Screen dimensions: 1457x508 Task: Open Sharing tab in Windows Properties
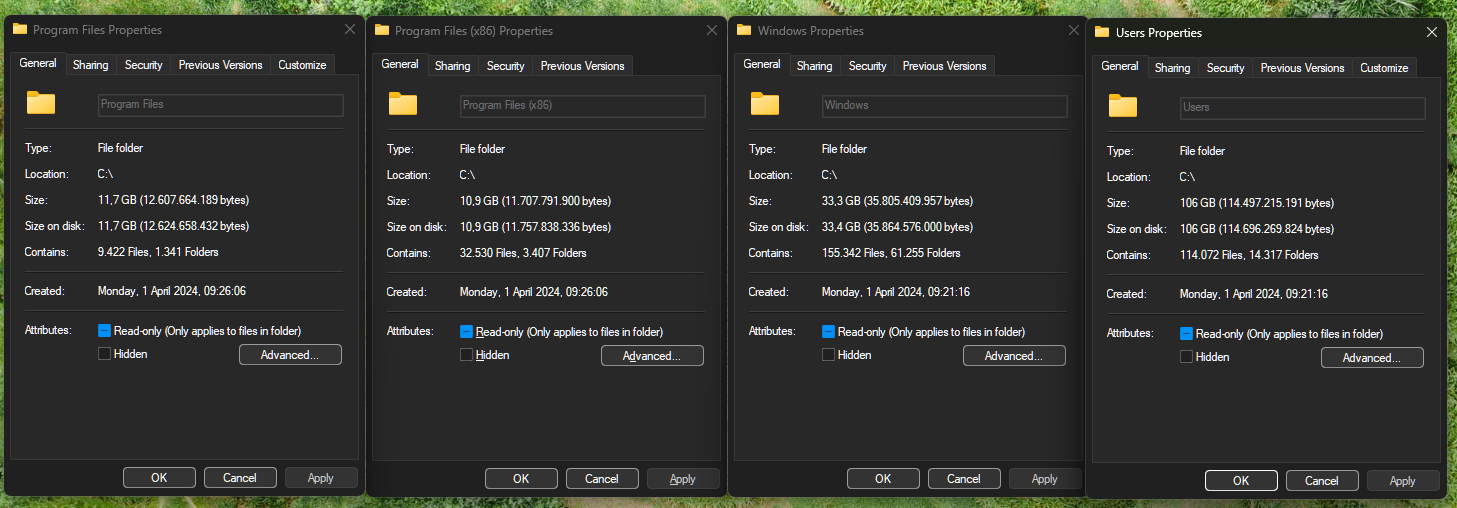click(x=814, y=66)
